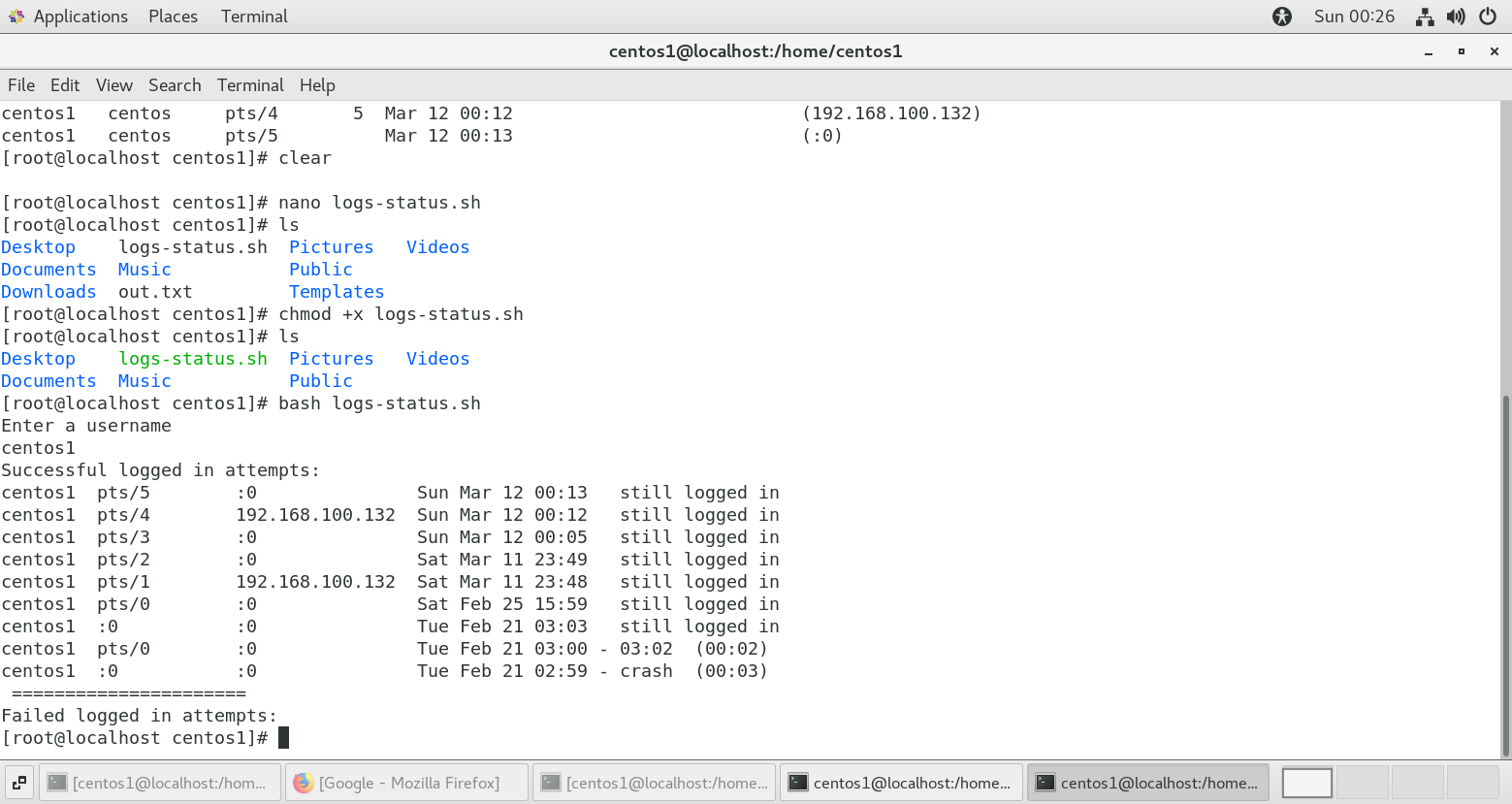
Task: Click the out.txt filename
Action: [155, 292]
